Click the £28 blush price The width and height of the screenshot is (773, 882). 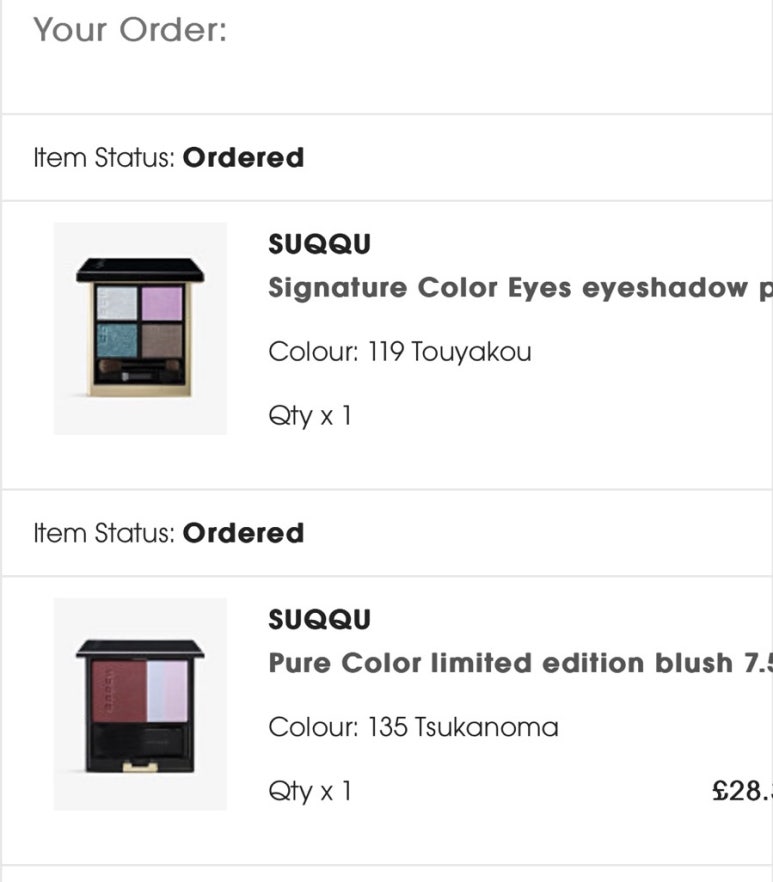click(742, 791)
